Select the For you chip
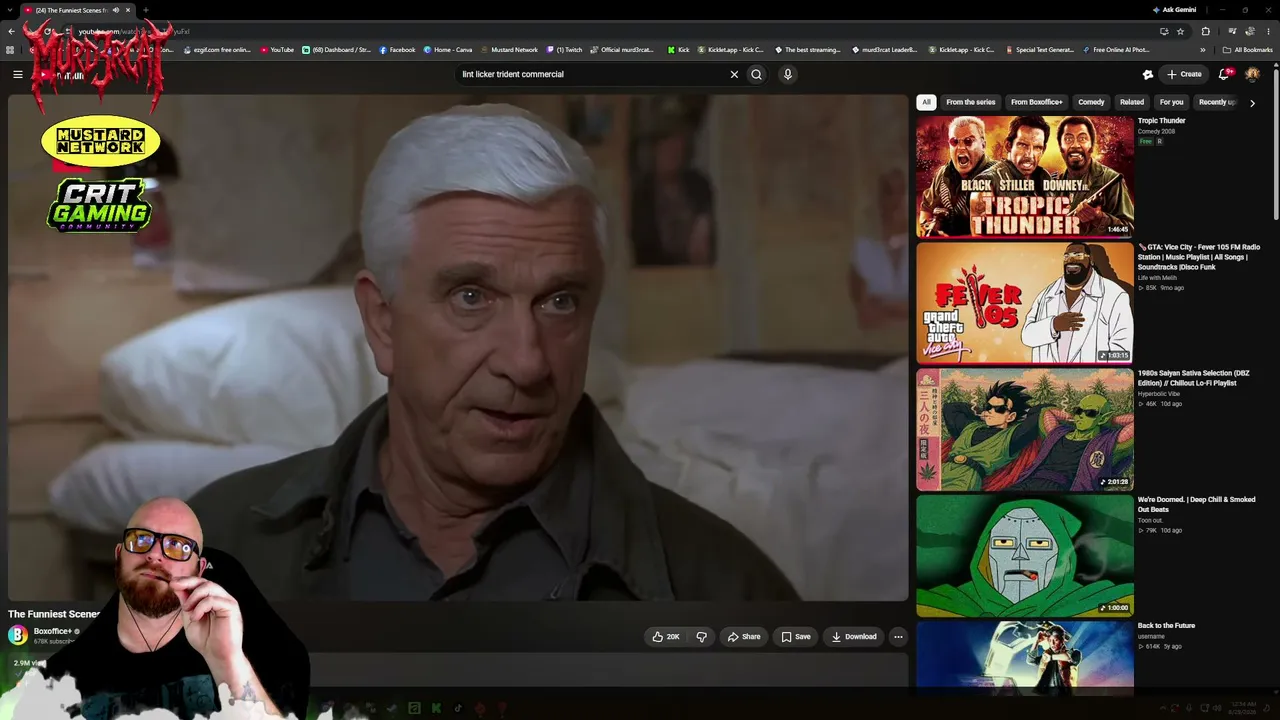1280x720 pixels. pyautogui.click(x=1171, y=102)
